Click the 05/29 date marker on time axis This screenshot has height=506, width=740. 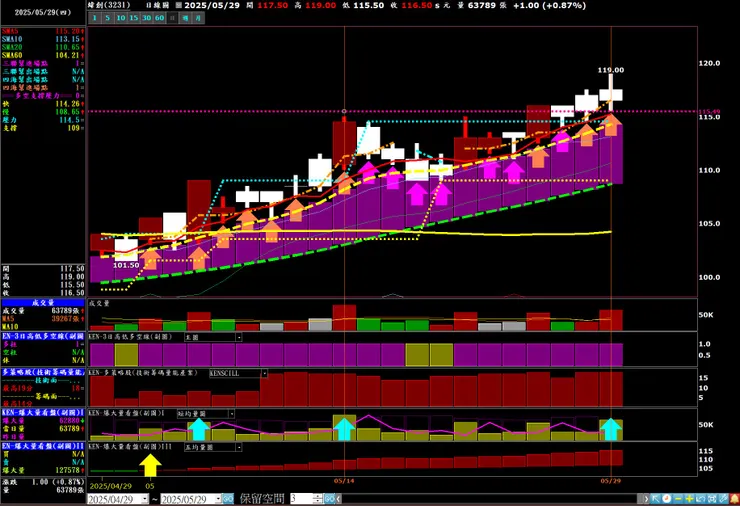tap(610, 481)
